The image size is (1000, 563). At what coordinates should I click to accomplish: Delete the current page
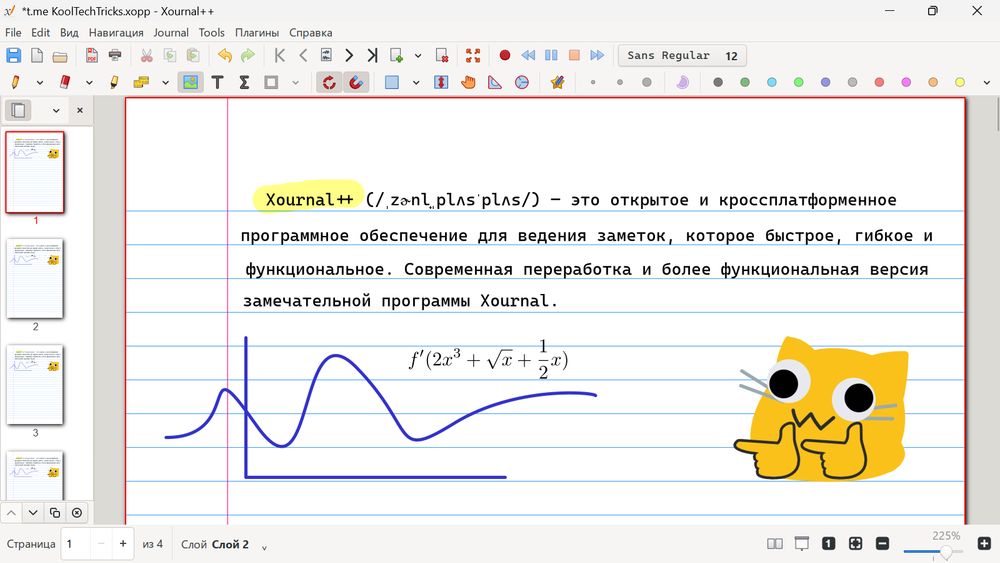[x=441, y=55]
